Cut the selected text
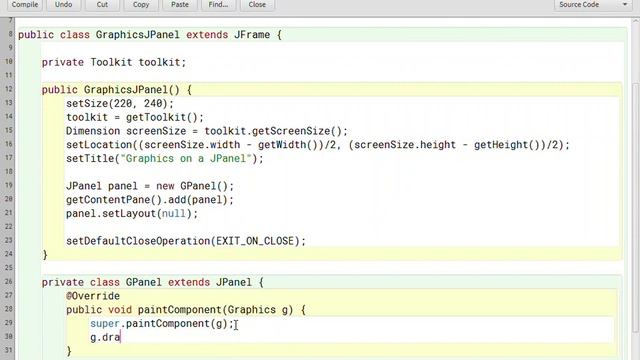 point(102,5)
